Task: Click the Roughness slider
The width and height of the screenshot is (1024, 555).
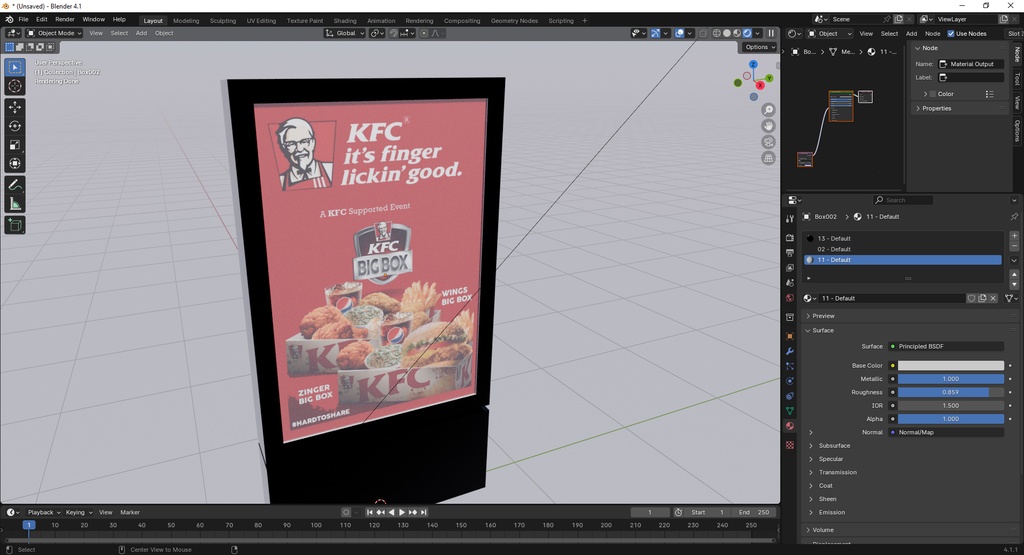Action: 950,392
